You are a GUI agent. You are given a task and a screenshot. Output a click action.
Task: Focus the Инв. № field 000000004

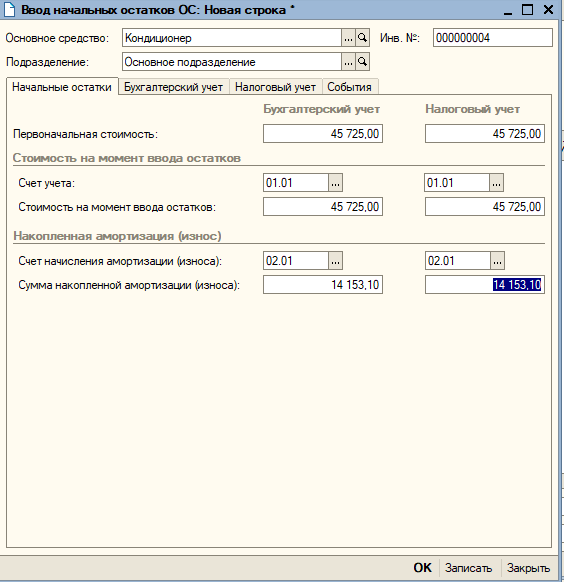pyautogui.click(x=492, y=38)
